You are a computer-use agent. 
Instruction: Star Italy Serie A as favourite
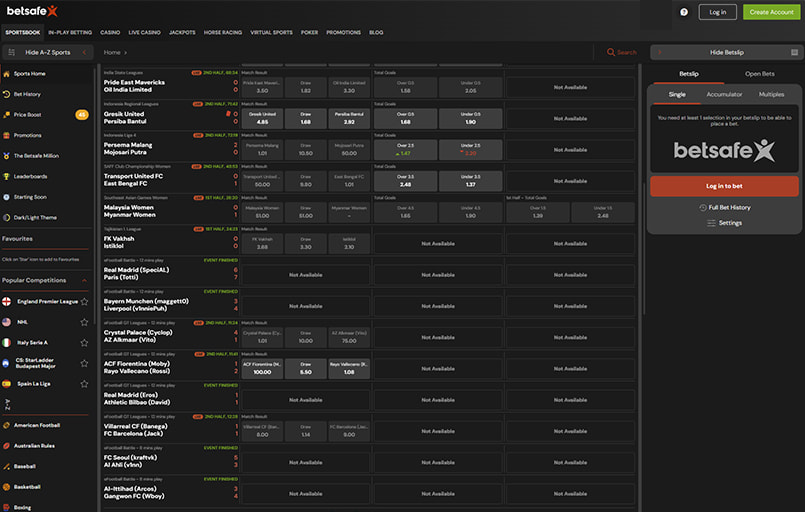(84, 343)
